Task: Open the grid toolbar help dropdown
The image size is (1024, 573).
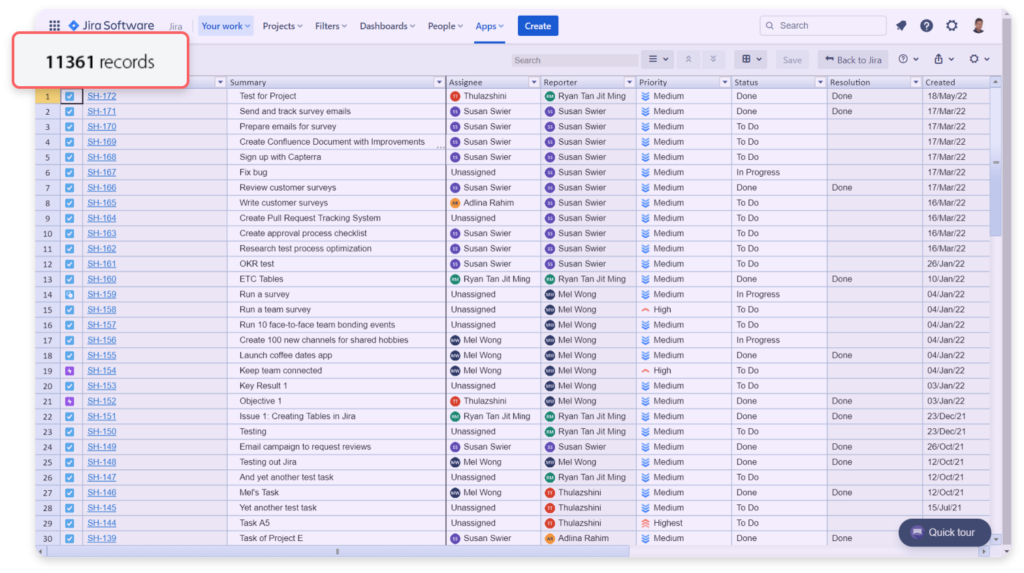Action: (908, 59)
